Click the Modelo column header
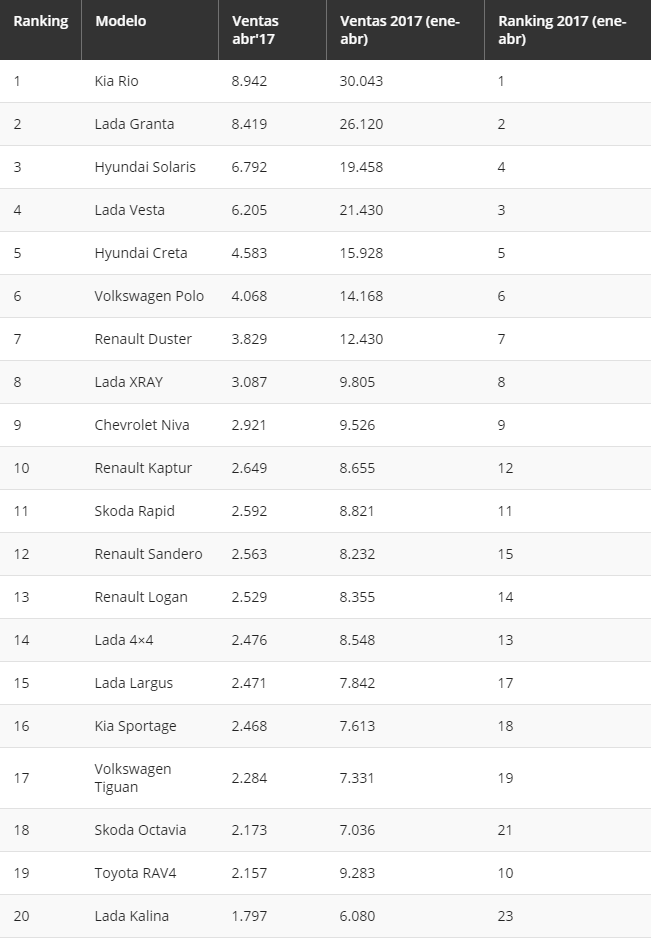Screen dimensions: 651x938 [x=121, y=21]
